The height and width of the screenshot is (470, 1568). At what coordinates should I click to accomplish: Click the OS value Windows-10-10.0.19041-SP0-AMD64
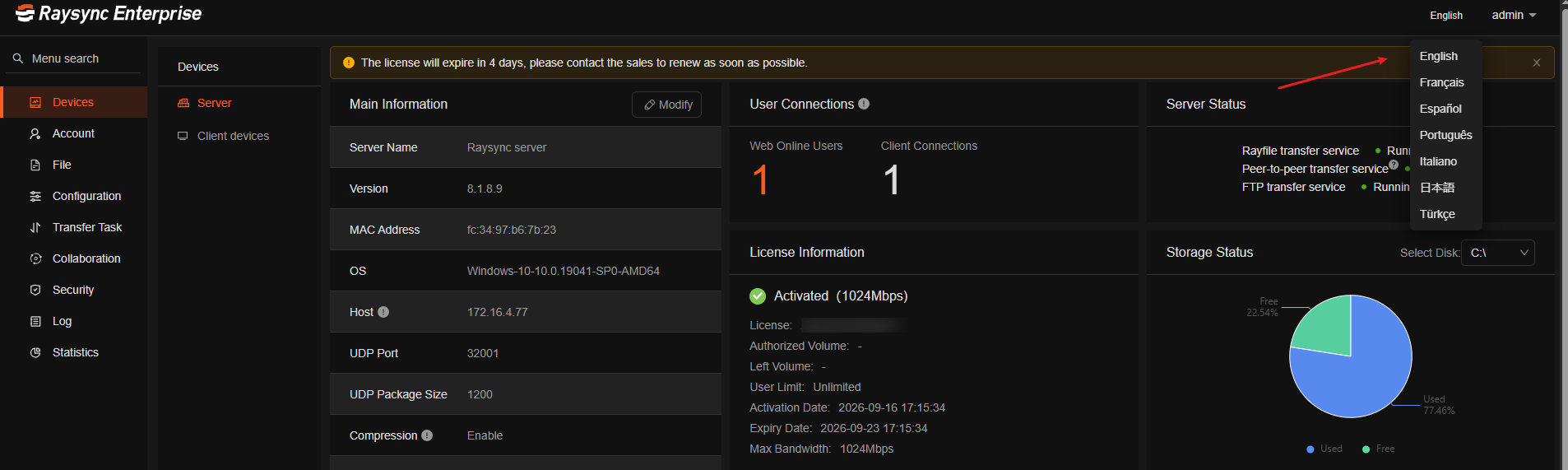point(564,271)
